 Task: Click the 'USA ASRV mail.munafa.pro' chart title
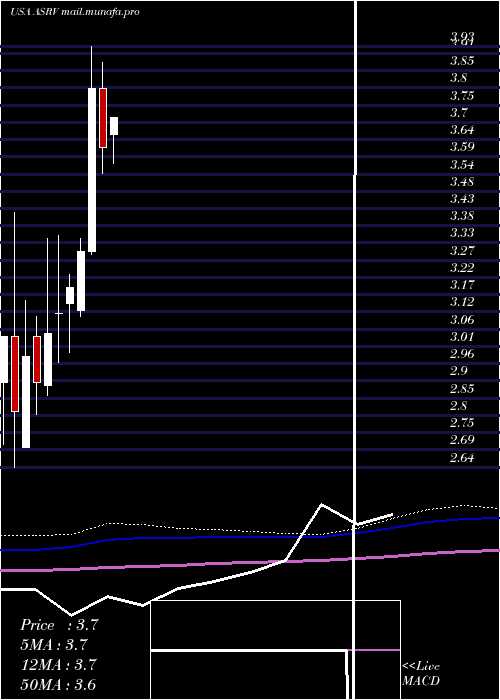75,12
